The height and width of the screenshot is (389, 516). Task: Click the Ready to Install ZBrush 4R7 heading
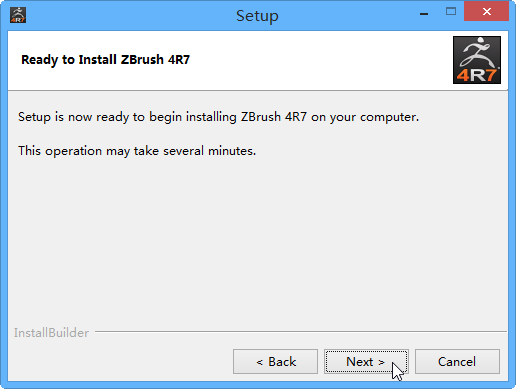coord(105,60)
